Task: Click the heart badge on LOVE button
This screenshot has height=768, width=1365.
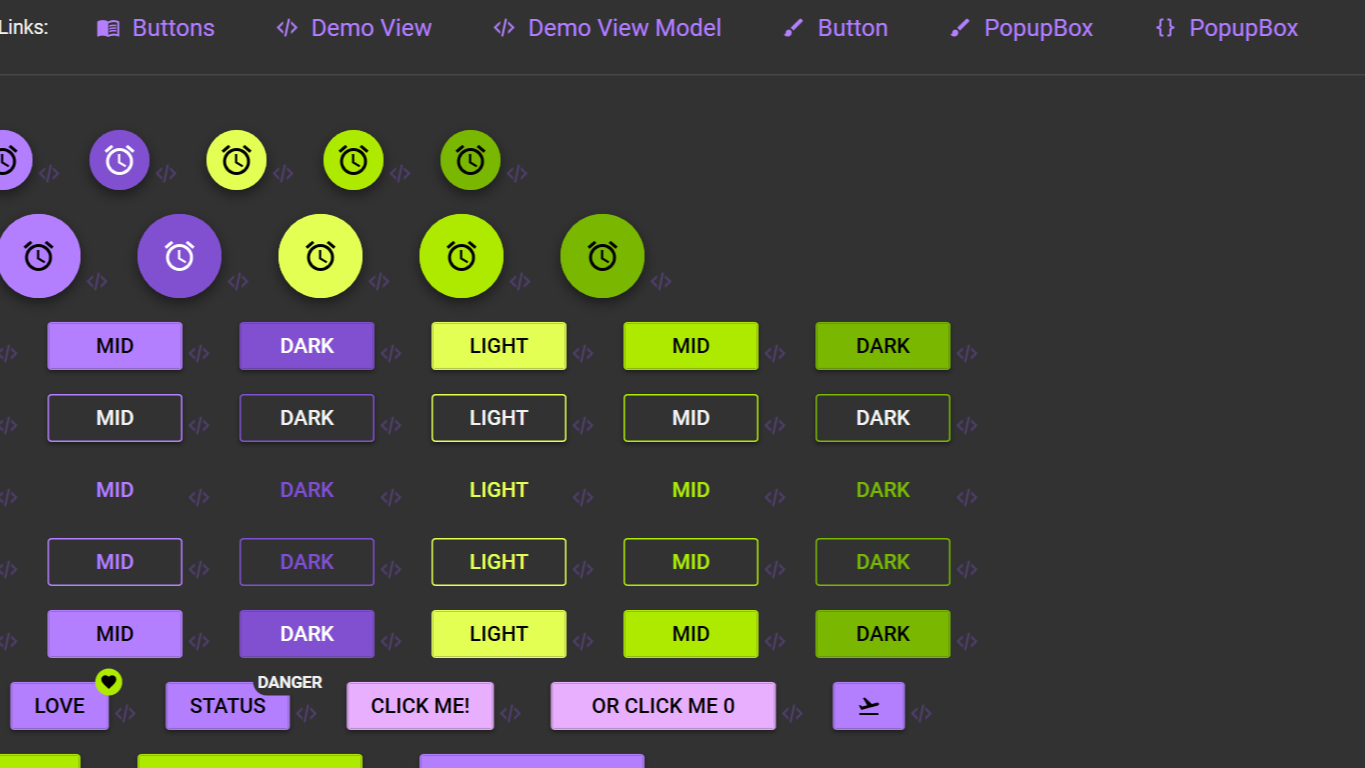Action: (109, 681)
